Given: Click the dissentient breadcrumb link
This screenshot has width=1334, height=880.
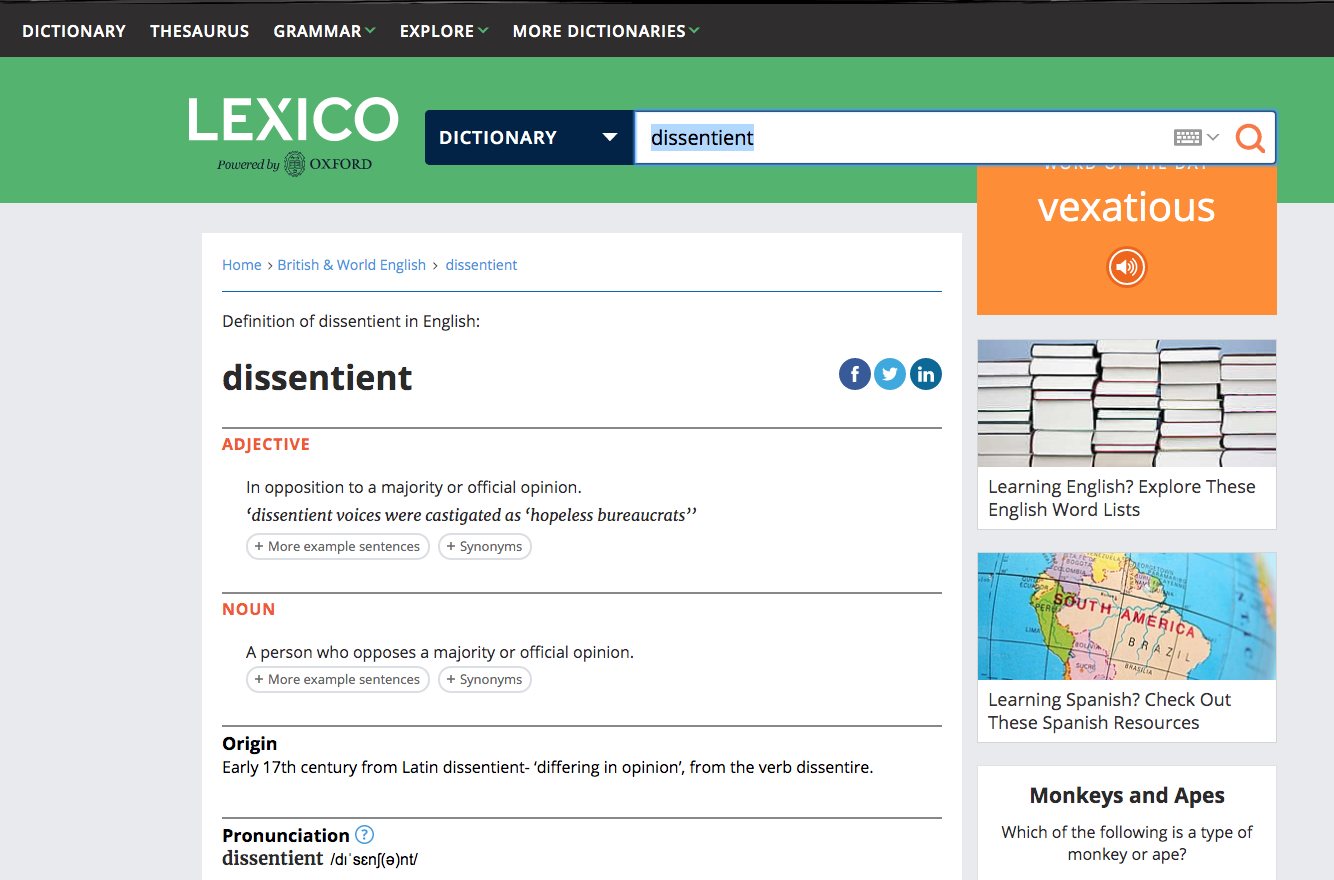Looking at the screenshot, I should pyautogui.click(x=482, y=265).
